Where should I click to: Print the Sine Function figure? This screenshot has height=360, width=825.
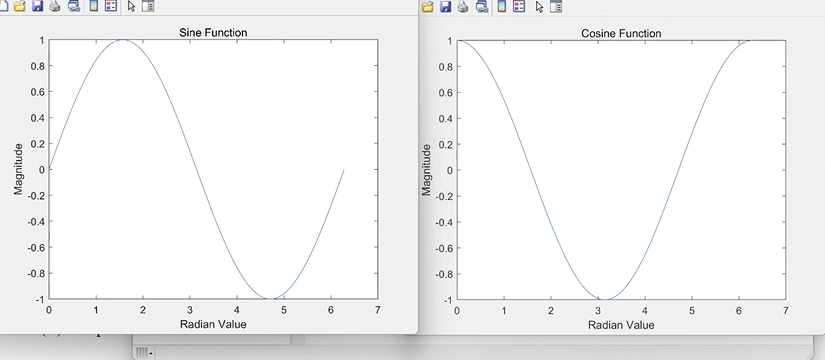54,6
